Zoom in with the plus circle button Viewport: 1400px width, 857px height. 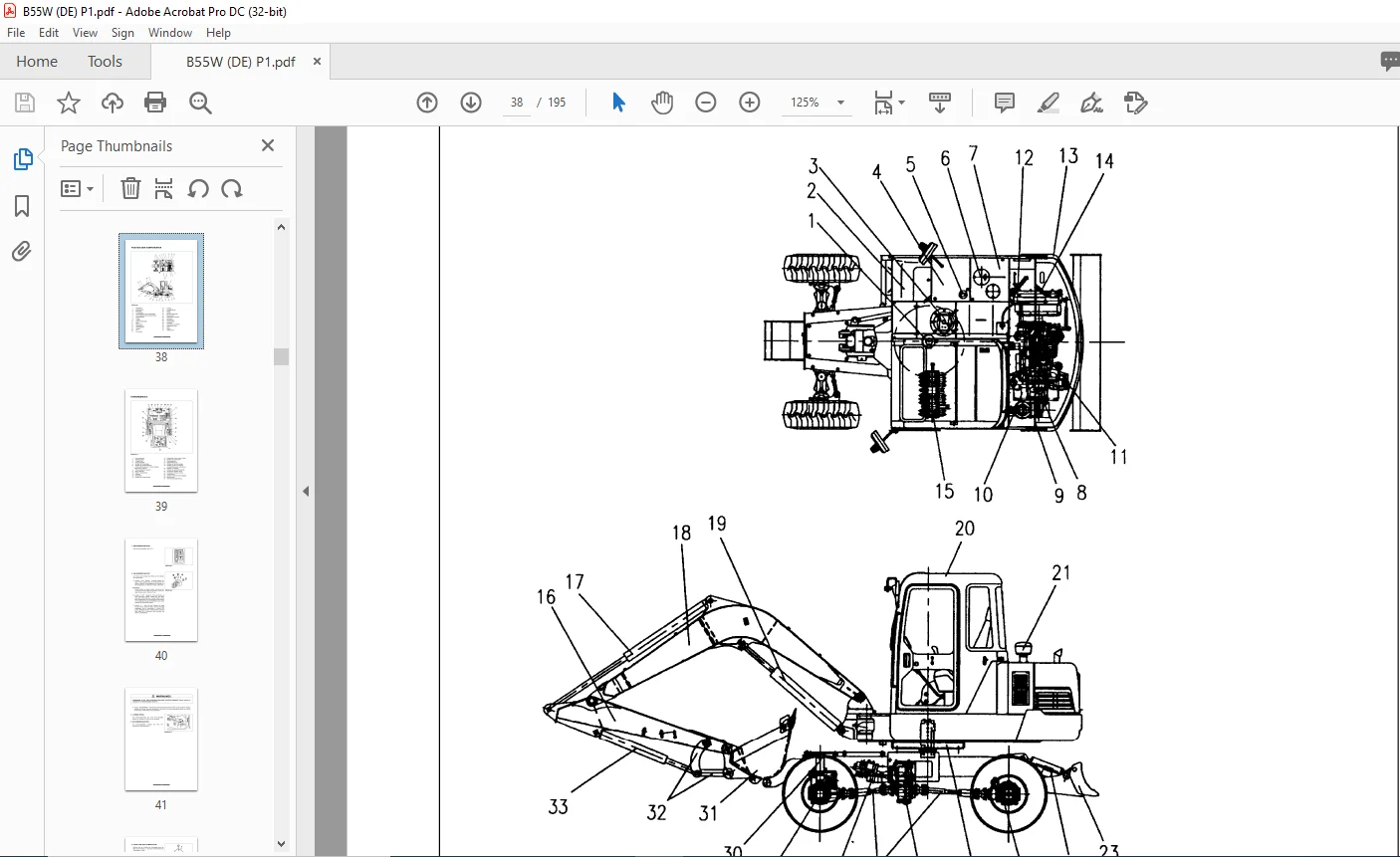pyautogui.click(x=750, y=103)
